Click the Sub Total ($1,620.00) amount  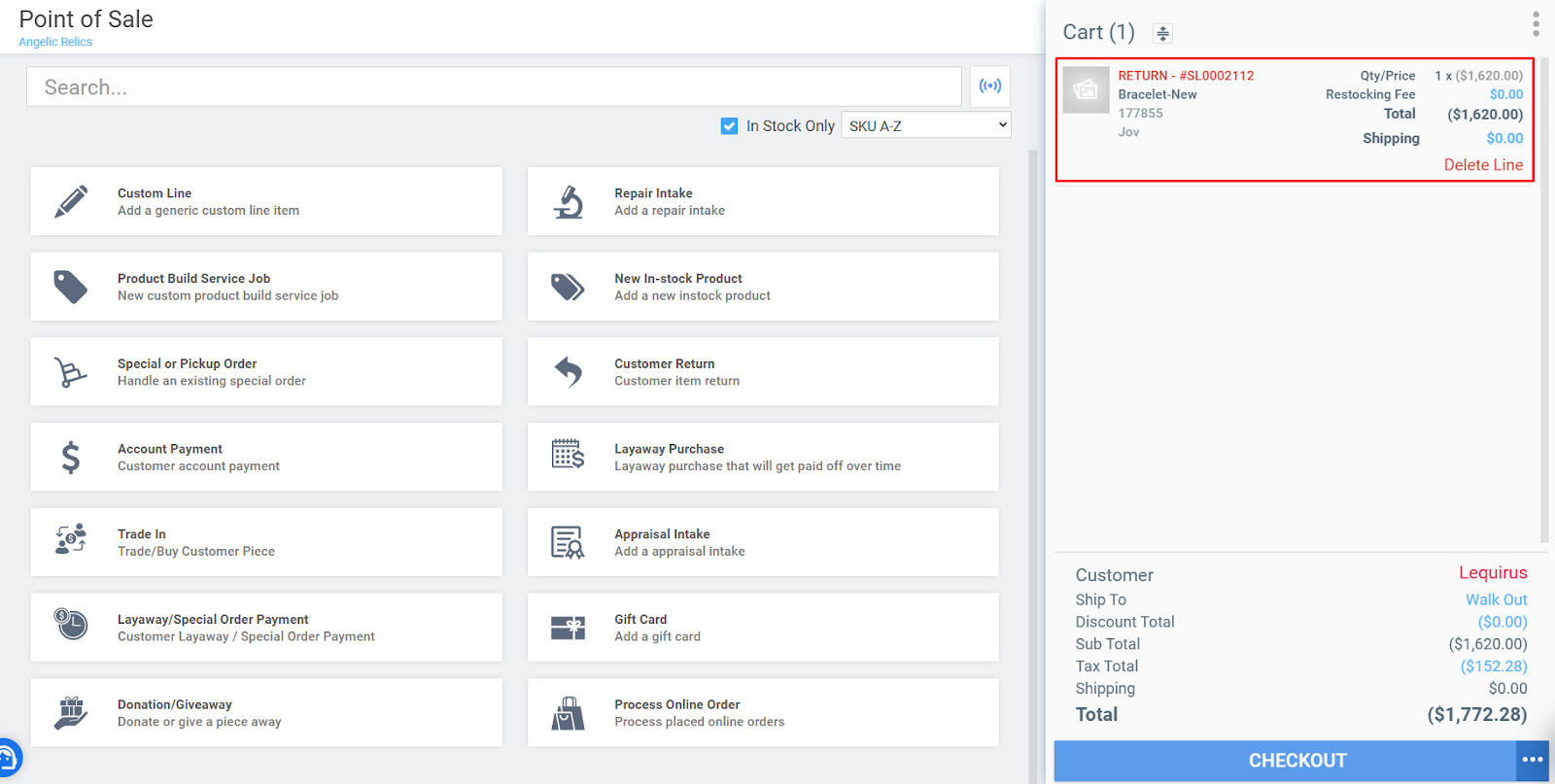tap(1488, 644)
